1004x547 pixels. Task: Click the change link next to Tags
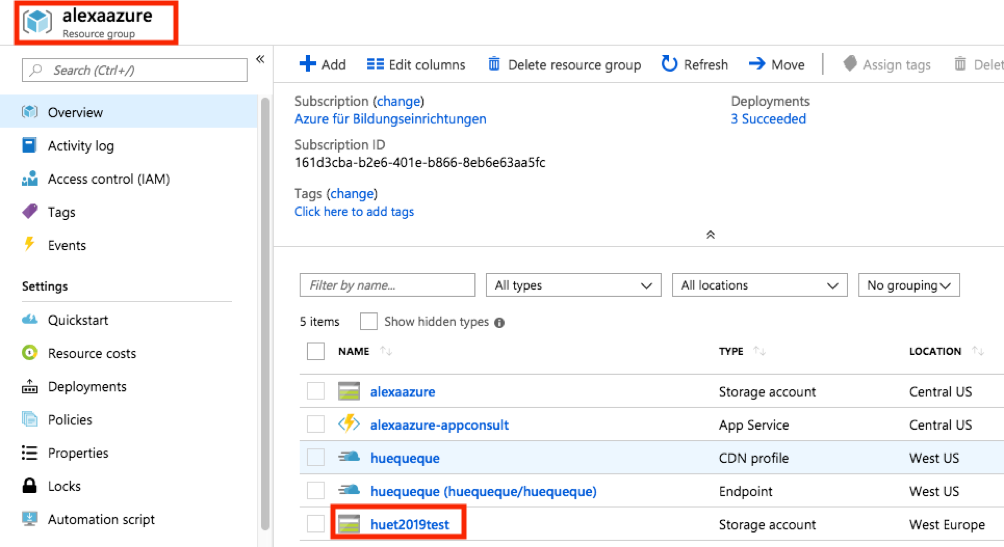352,193
